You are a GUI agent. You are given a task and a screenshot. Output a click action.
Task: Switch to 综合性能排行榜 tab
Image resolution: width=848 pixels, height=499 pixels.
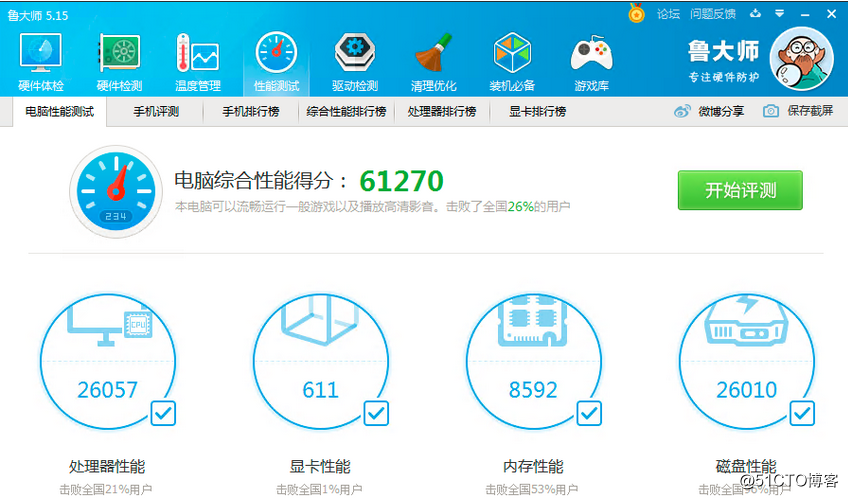347,112
